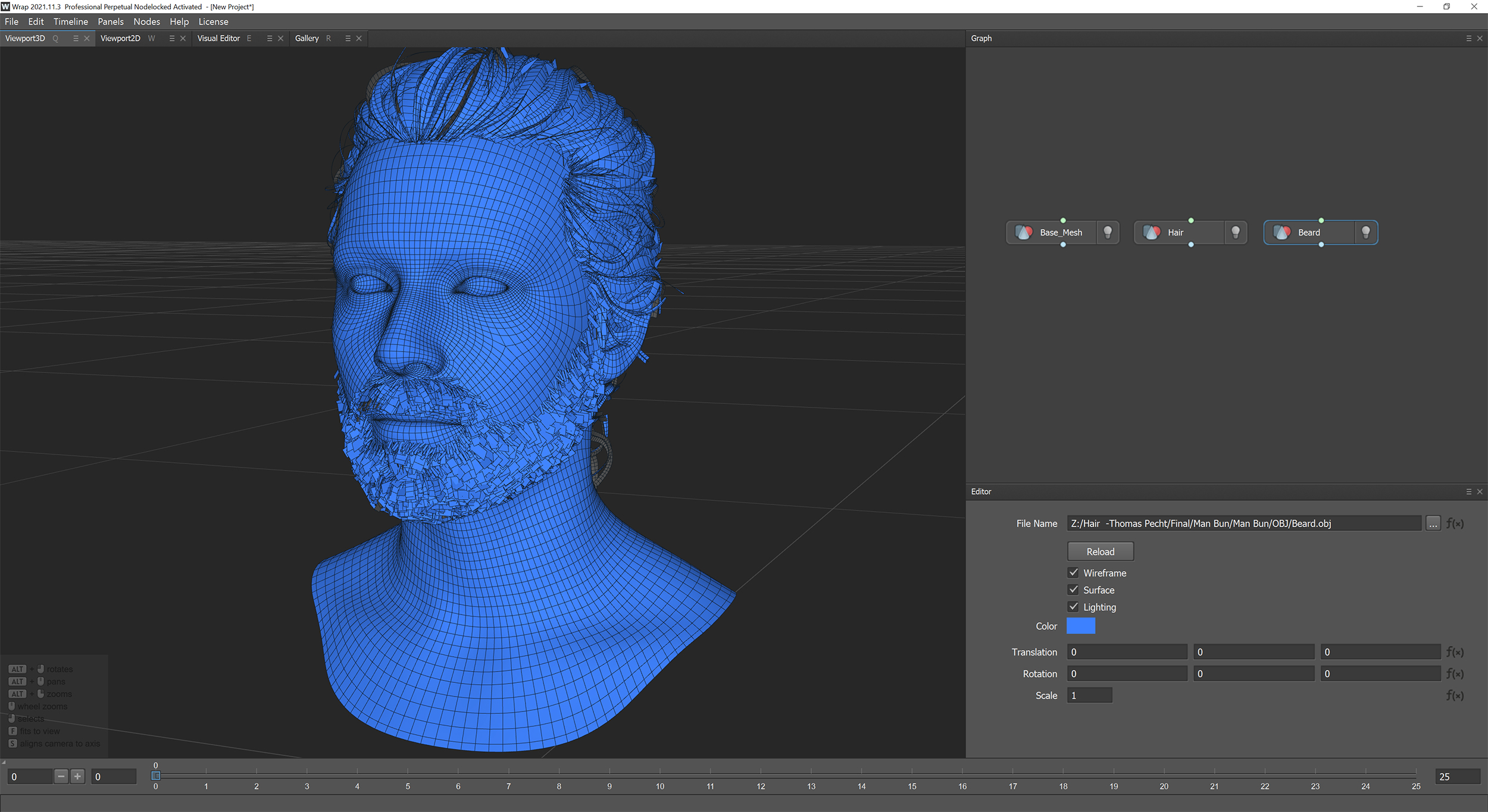Click the Viewport3D tab hamburger menu icon
This screenshot has width=1488, height=812.
[x=76, y=38]
